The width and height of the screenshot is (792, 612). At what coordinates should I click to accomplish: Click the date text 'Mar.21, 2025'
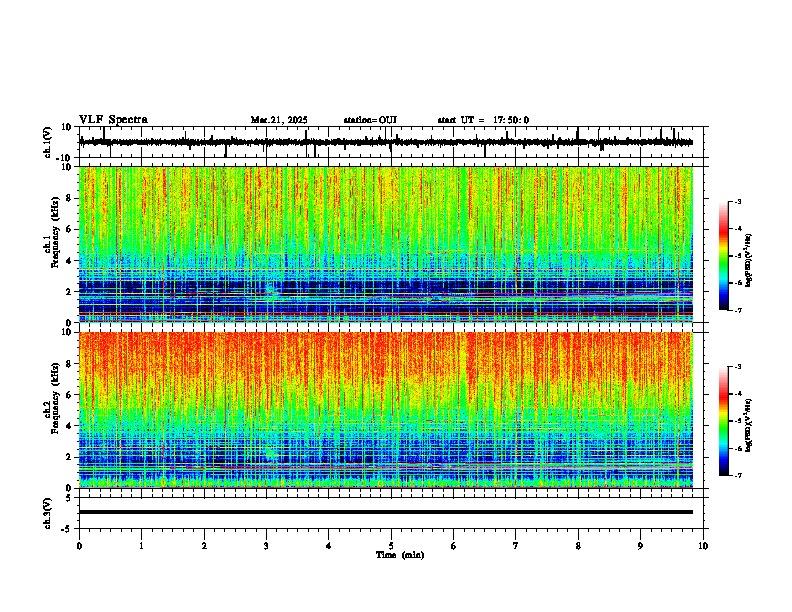pyautogui.click(x=279, y=120)
